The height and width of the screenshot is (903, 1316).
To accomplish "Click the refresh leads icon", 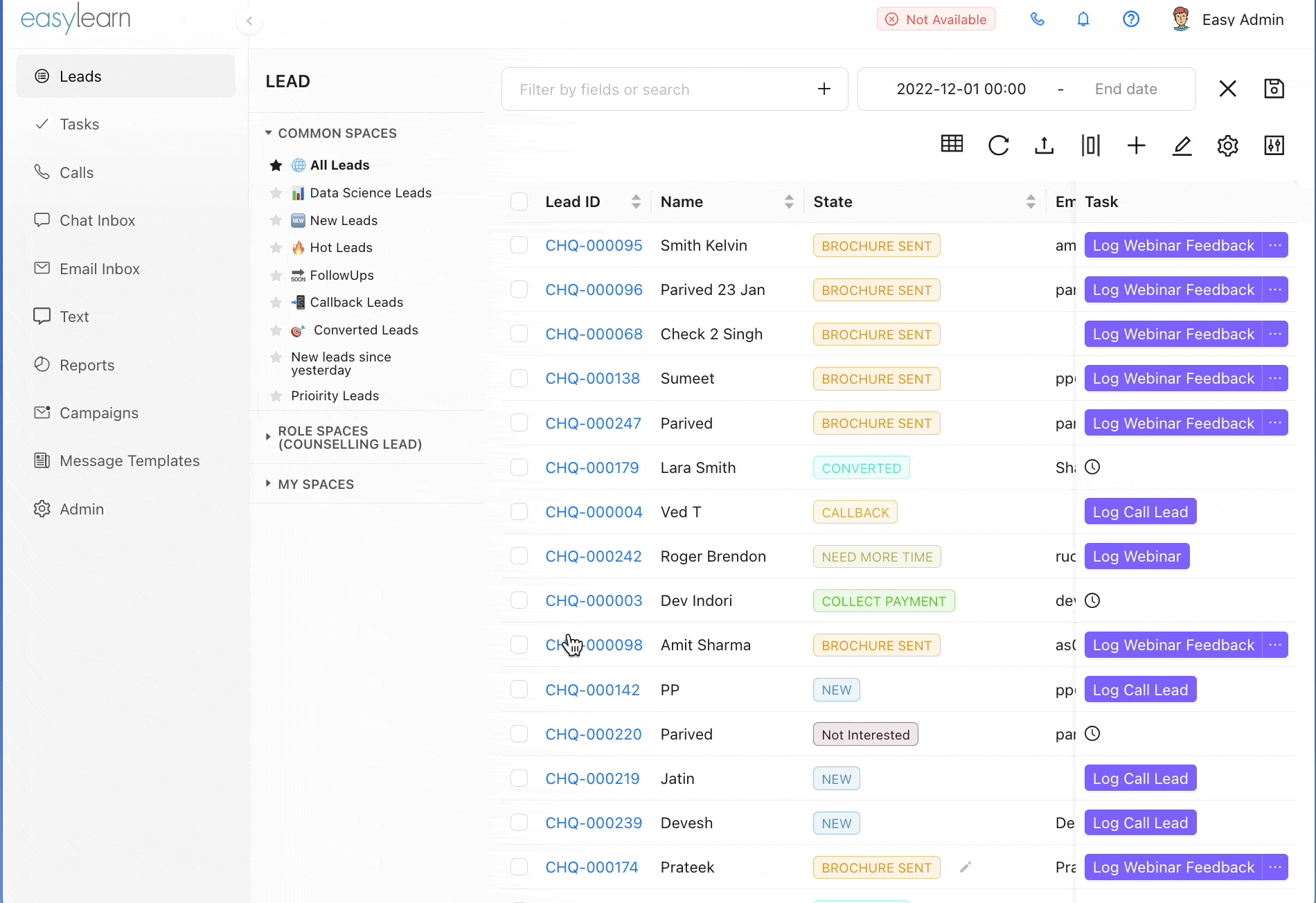I will 998,145.
